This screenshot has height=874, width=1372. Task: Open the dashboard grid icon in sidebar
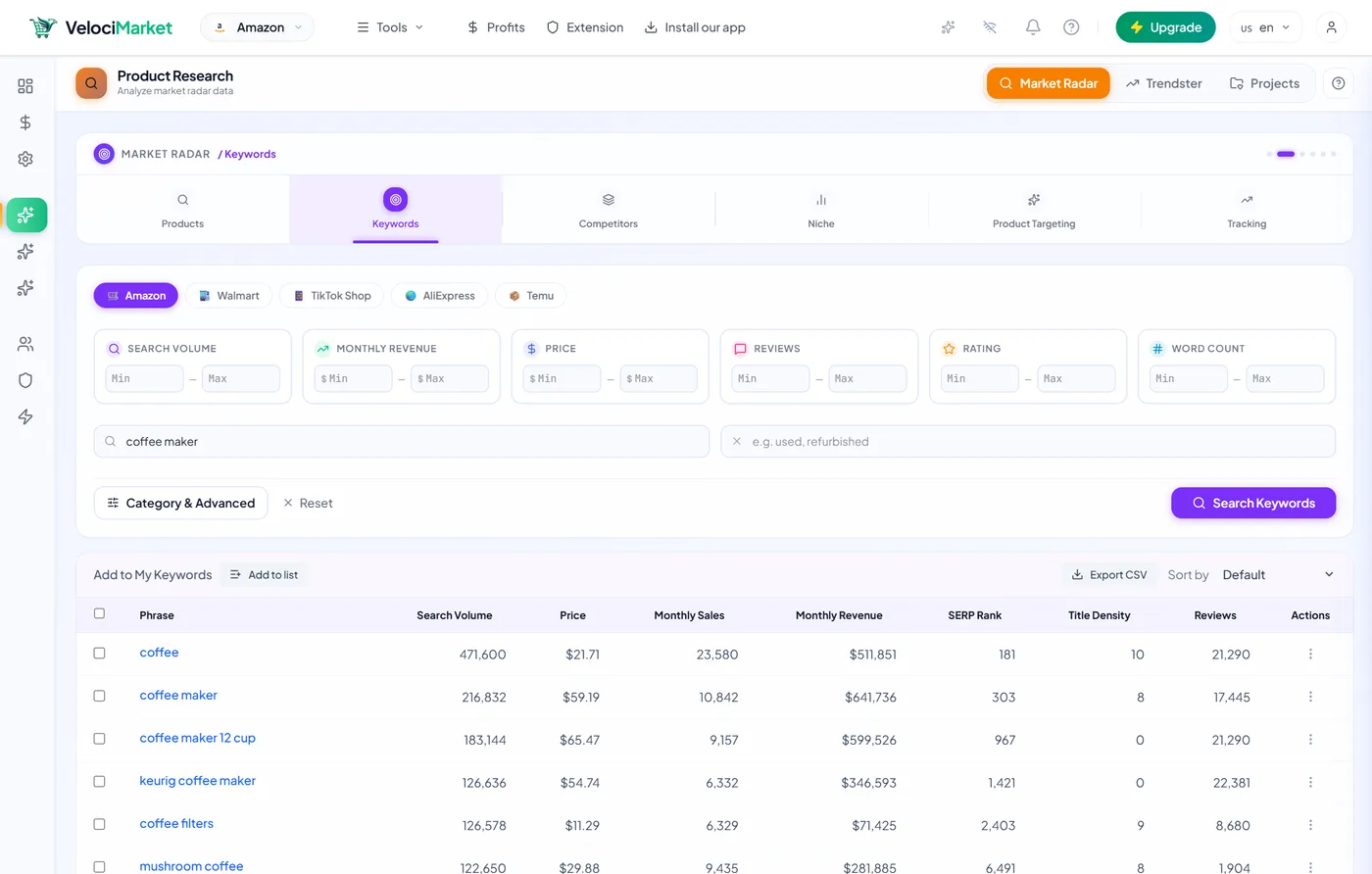pos(25,86)
